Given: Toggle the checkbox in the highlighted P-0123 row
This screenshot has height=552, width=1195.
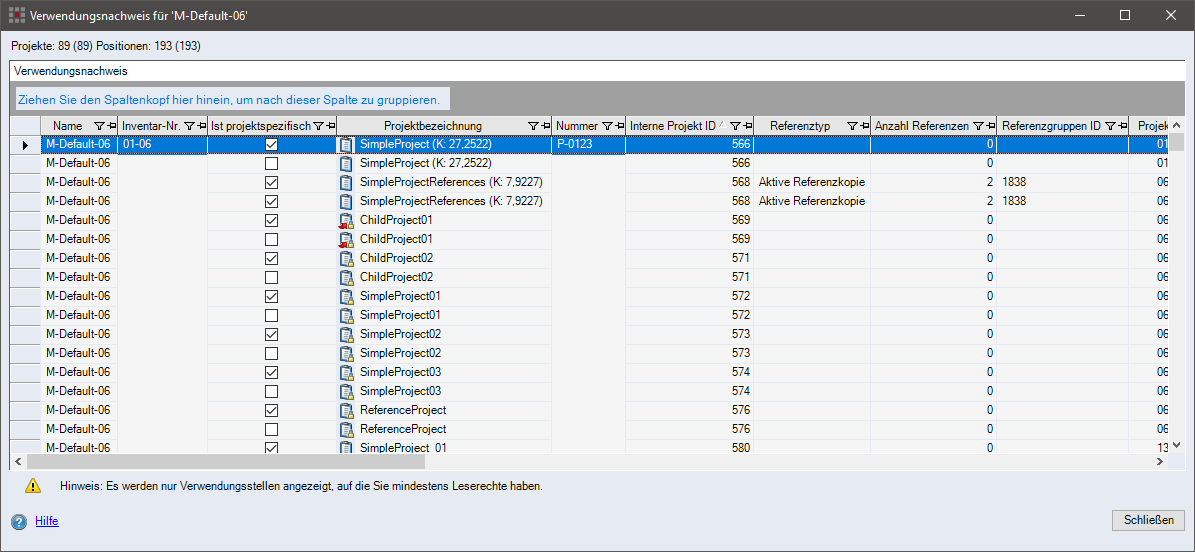Looking at the screenshot, I should pyautogui.click(x=271, y=144).
